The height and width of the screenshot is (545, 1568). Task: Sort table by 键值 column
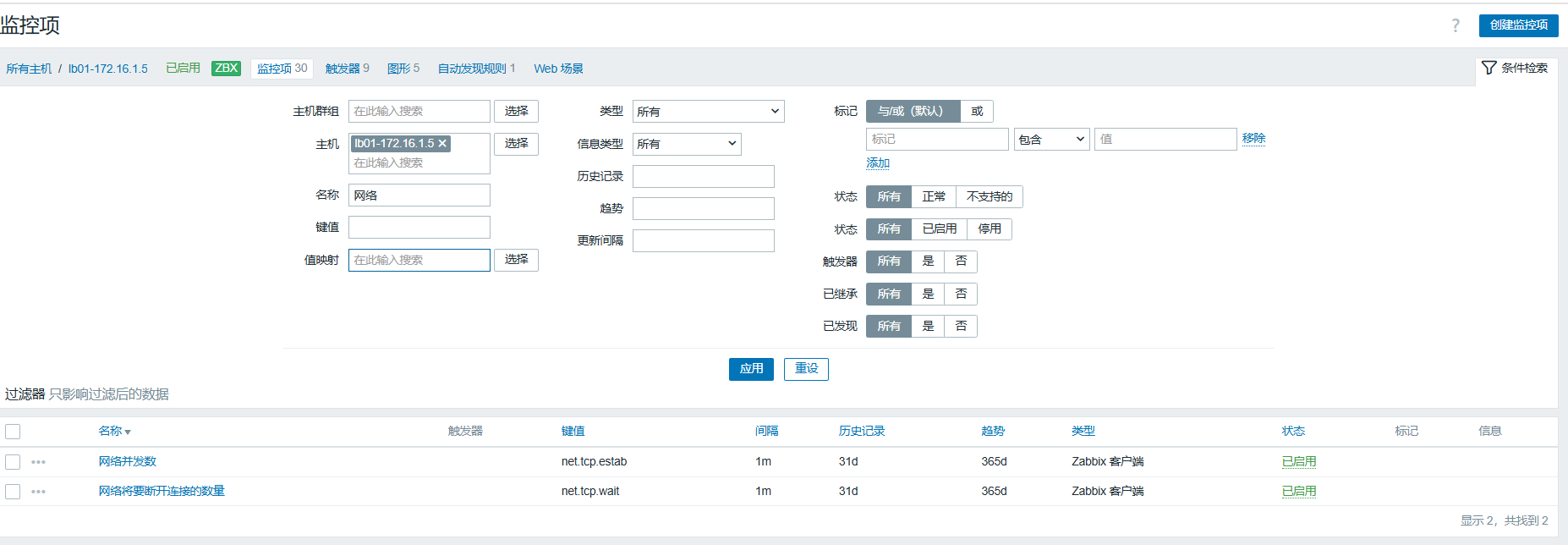click(x=573, y=432)
